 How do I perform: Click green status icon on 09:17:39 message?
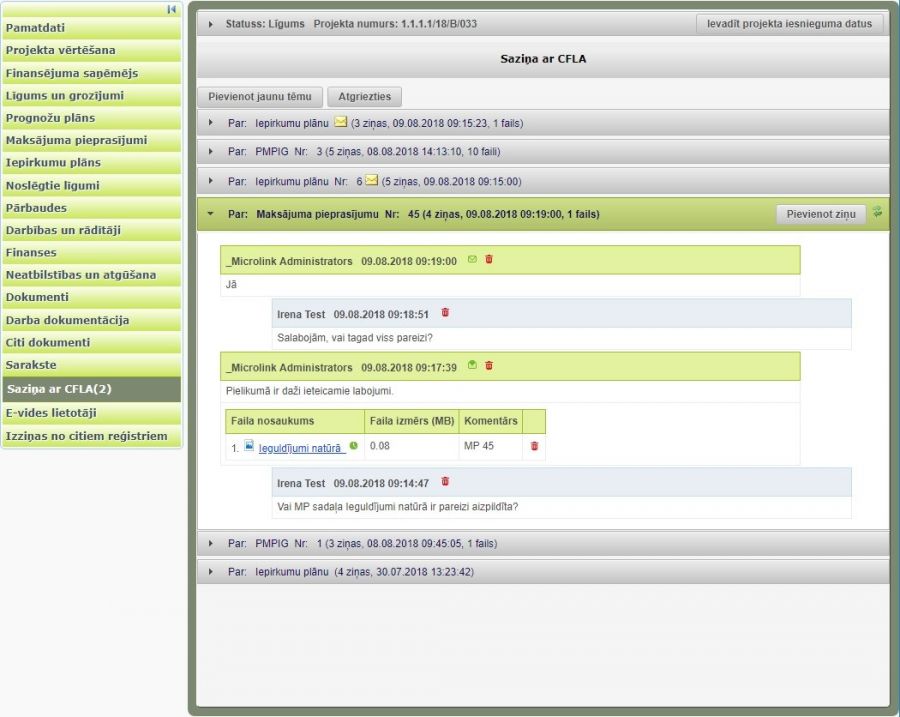pos(472,366)
